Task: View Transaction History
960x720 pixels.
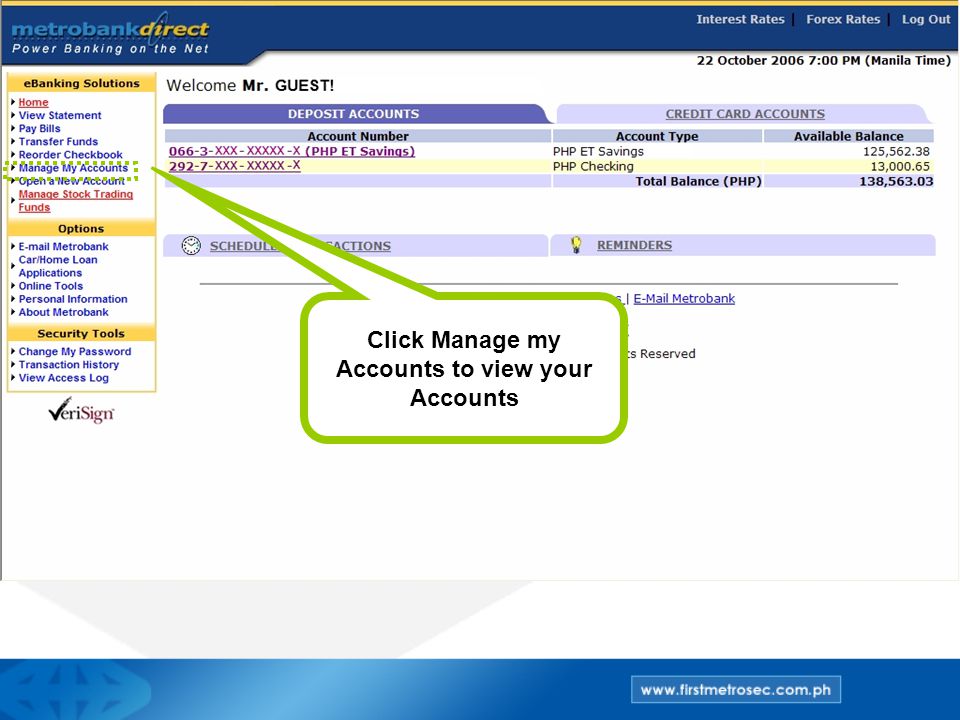Action: pyautogui.click(x=69, y=364)
